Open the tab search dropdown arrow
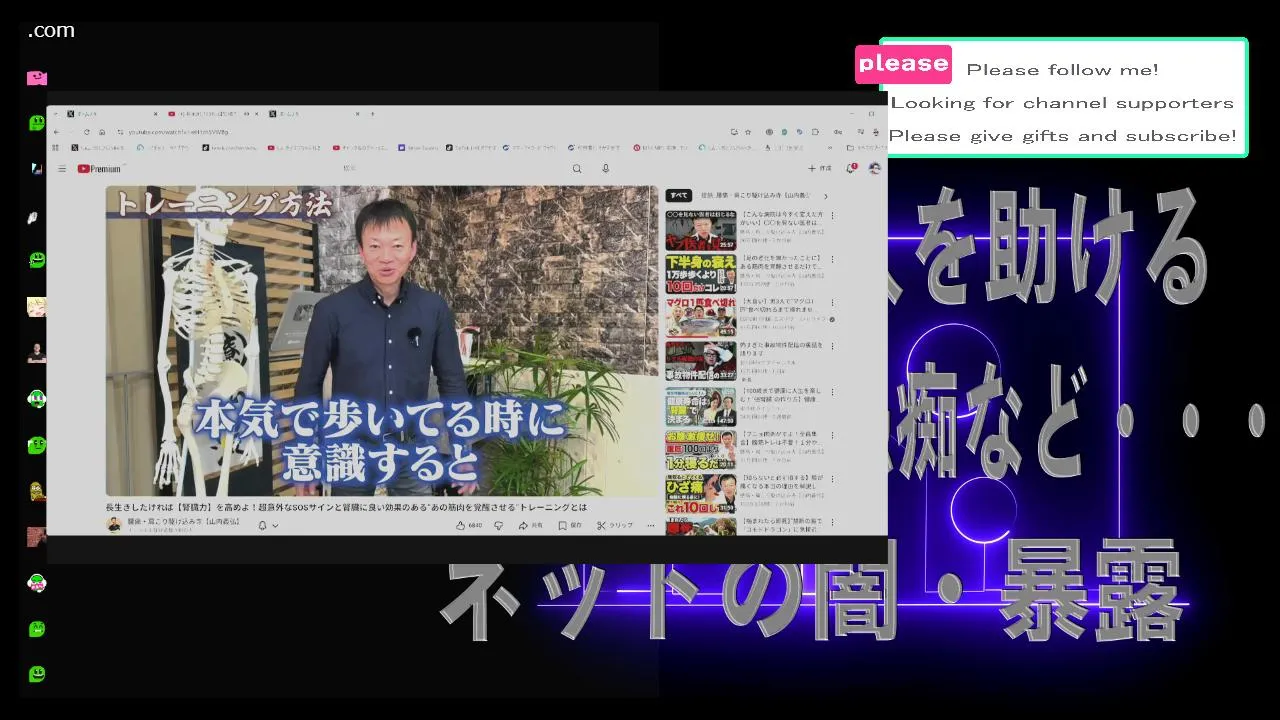Viewport: 1280px width, 720px height. [x=56, y=114]
